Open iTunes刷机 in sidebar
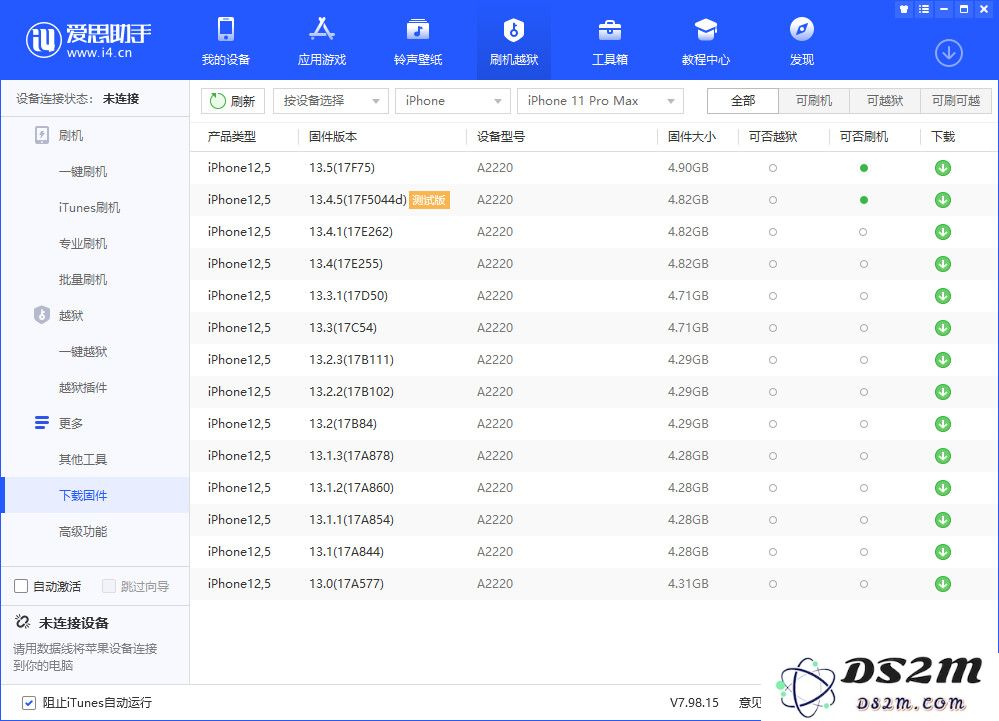 pos(89,208)
